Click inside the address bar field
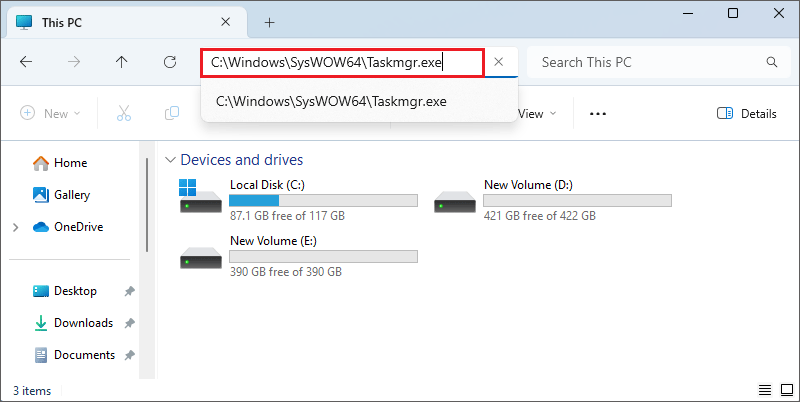This screenshot has height=402, width=800. [342, 63]
